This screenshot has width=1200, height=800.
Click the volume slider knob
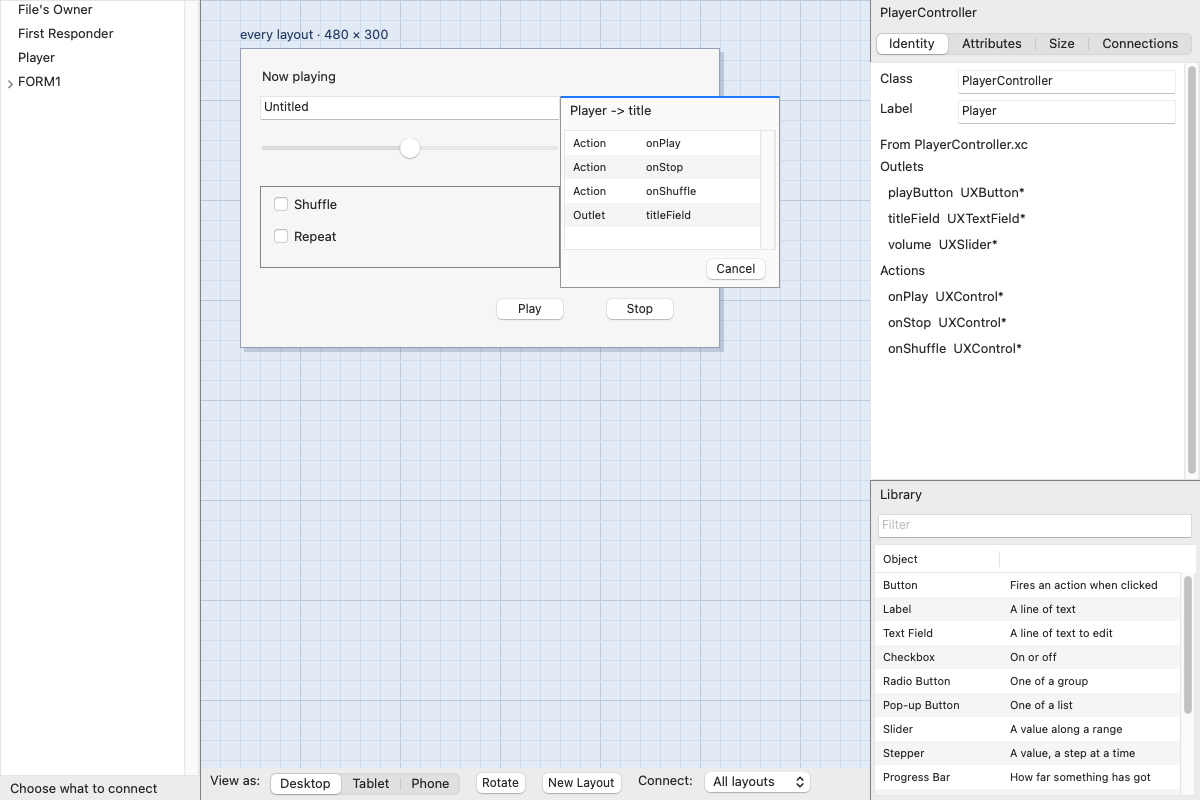[x=410, y=148]
